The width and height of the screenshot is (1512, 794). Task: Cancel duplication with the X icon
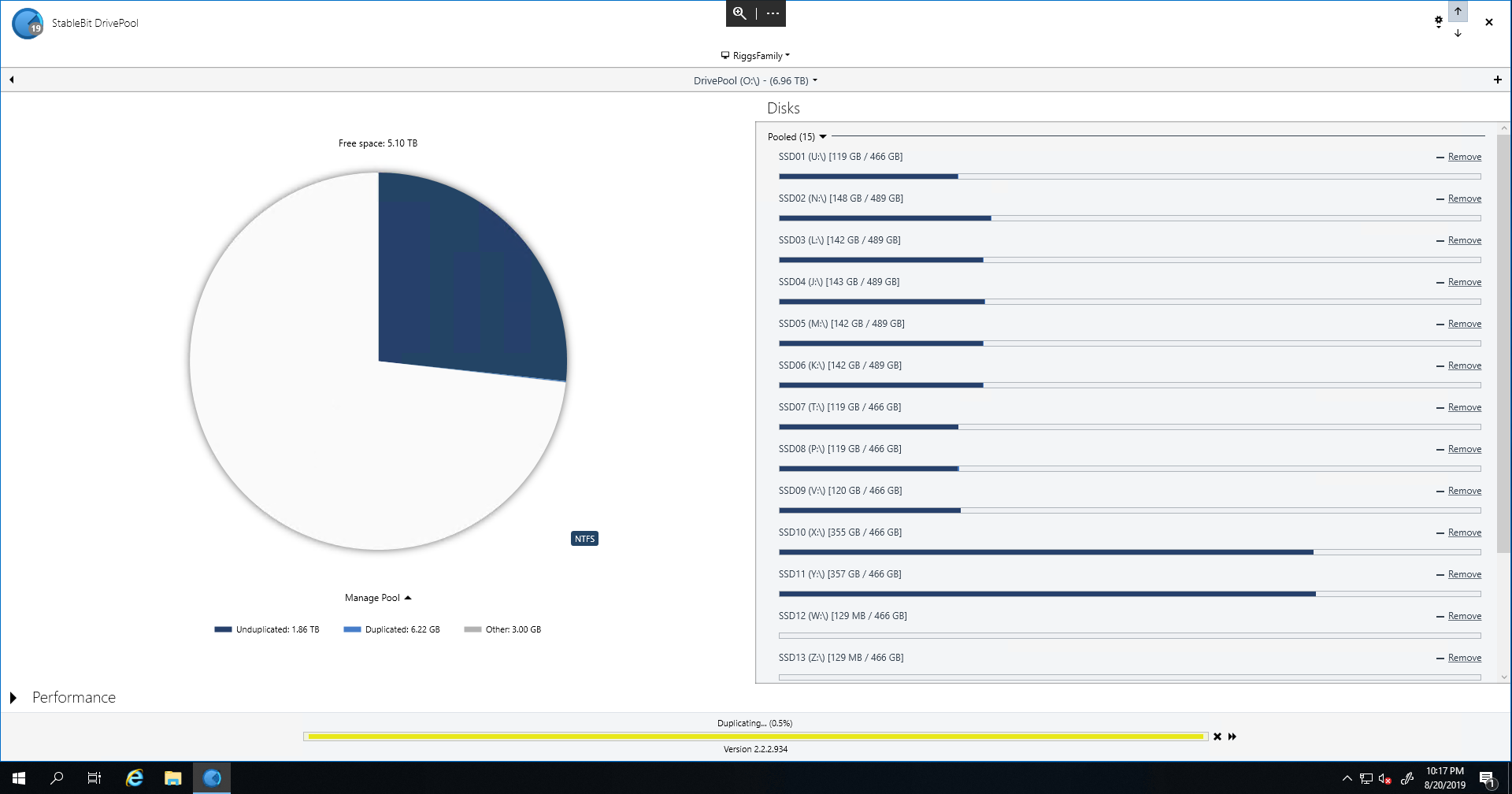(x=1217, y=736)
